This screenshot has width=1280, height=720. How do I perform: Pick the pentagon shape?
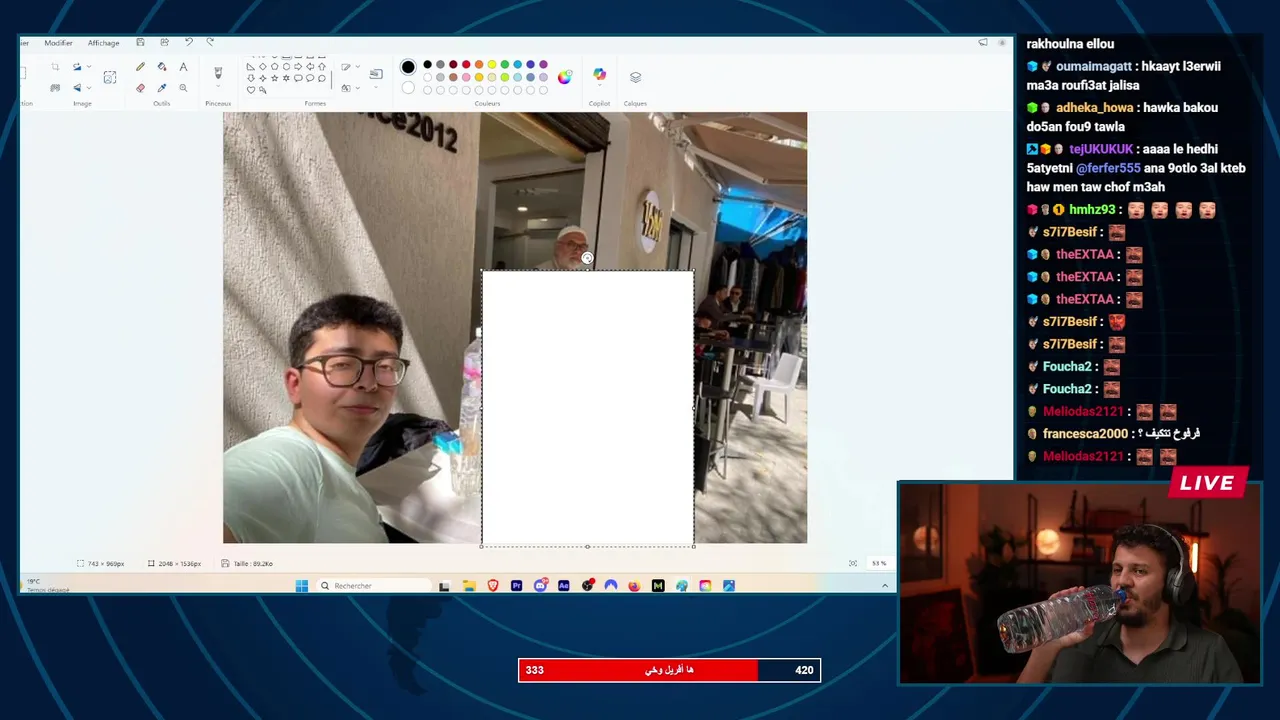click(274, 66)
